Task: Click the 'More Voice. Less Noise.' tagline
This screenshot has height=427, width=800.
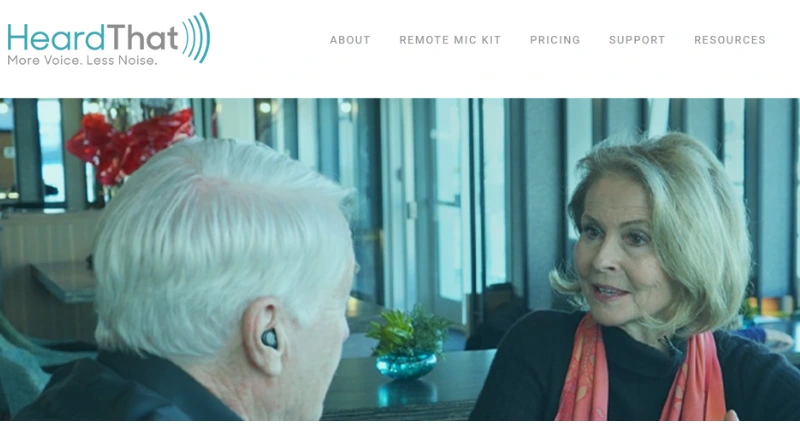Action: click(x=82, y=60)
